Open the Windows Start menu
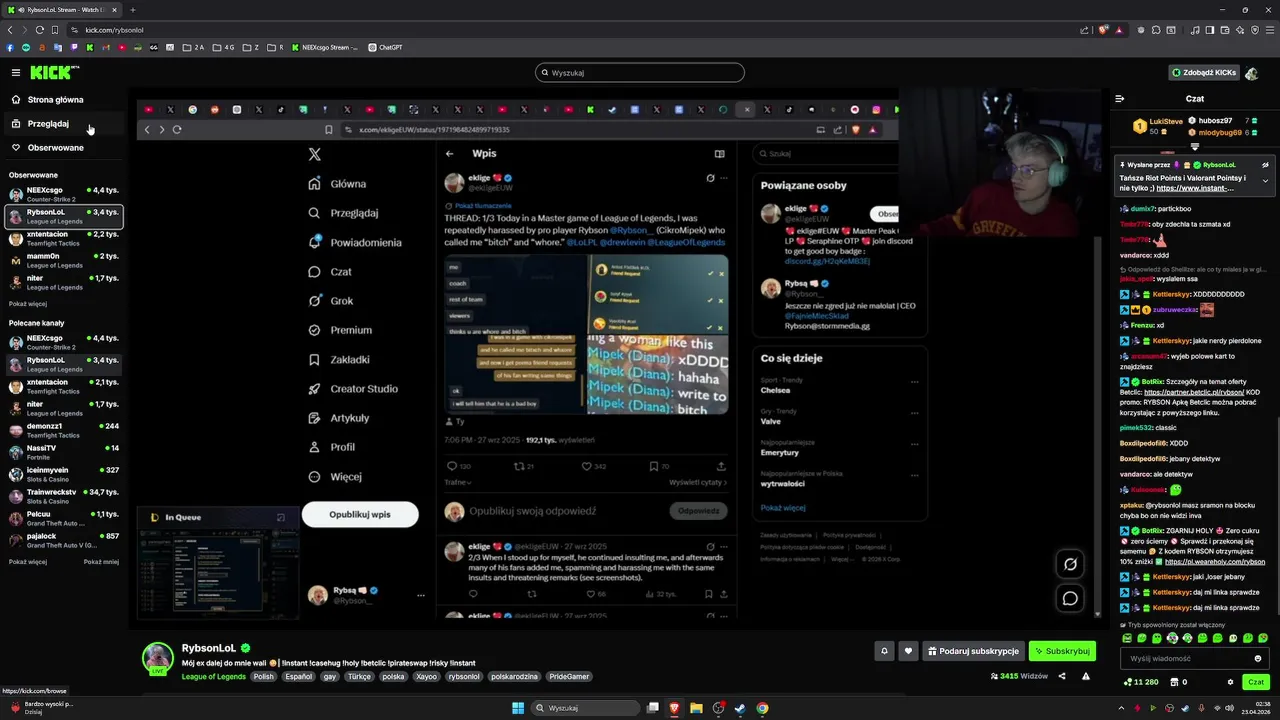Image resolution: width=1280 pixels, height=720 pixels. click(518, 708)
